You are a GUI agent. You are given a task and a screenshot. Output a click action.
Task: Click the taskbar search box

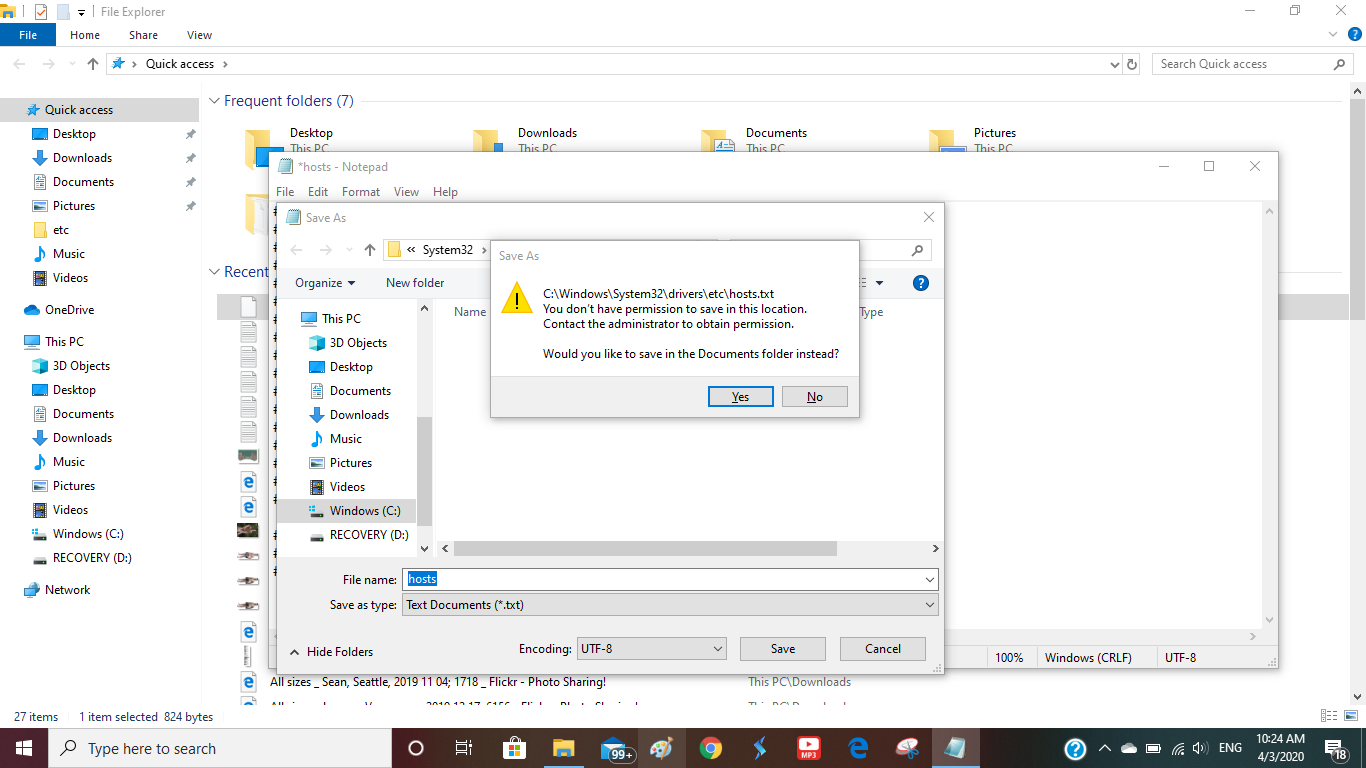(x=220, y=748)
